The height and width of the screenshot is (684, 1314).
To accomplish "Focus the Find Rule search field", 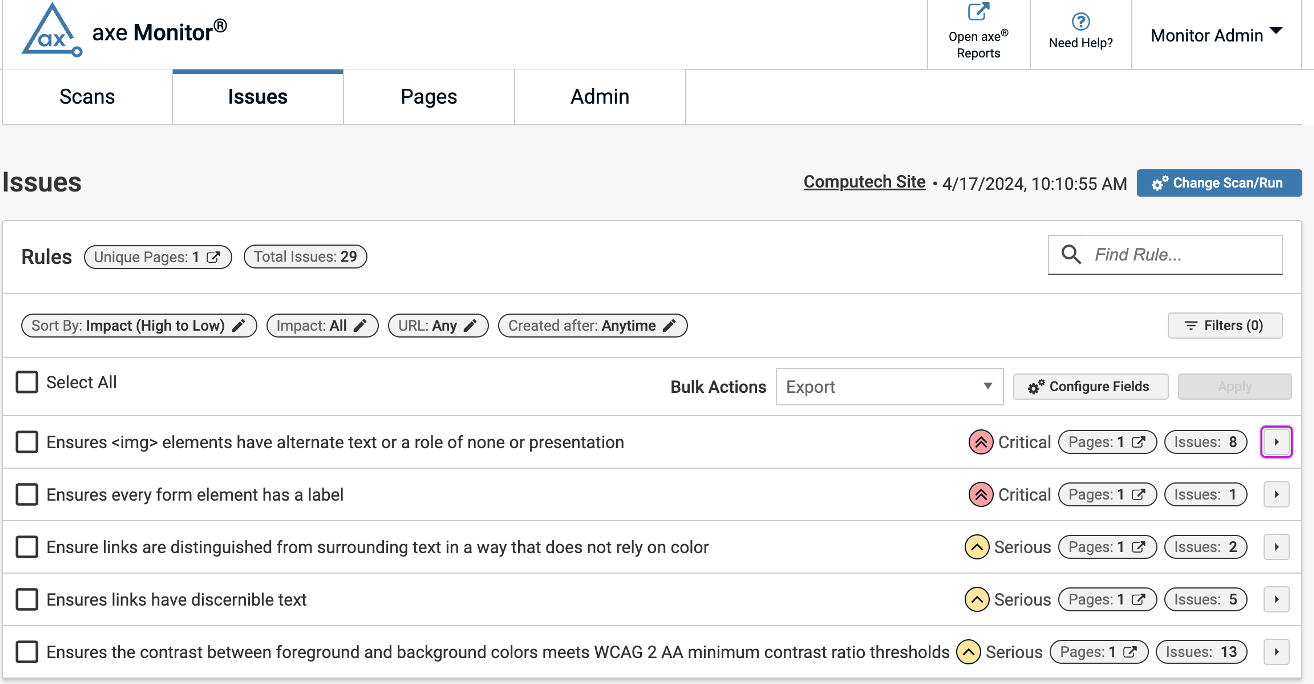I will 1165,255.
